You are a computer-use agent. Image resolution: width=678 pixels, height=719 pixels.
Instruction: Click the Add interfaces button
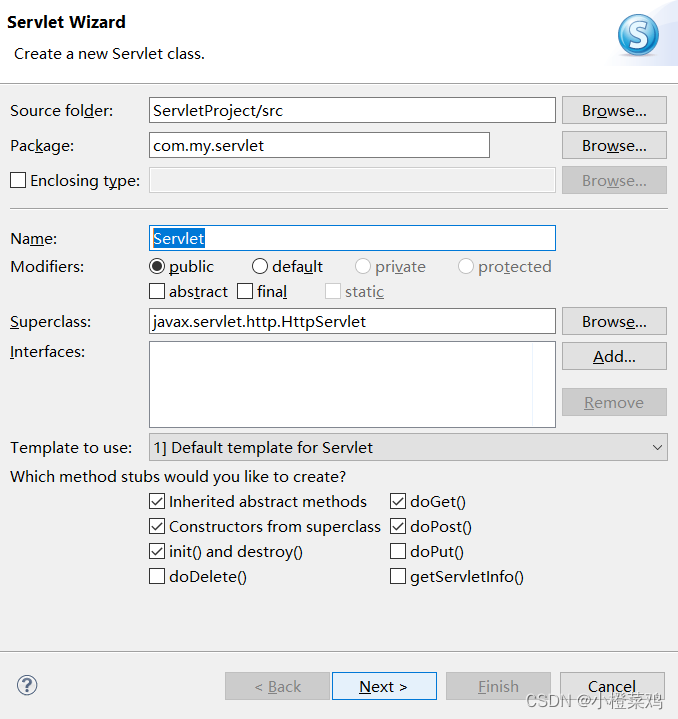click(614, 356)
